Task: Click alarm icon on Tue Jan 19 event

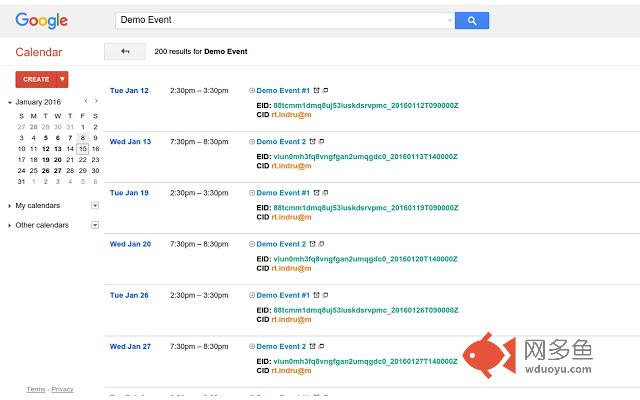Action: click(317, 193)
